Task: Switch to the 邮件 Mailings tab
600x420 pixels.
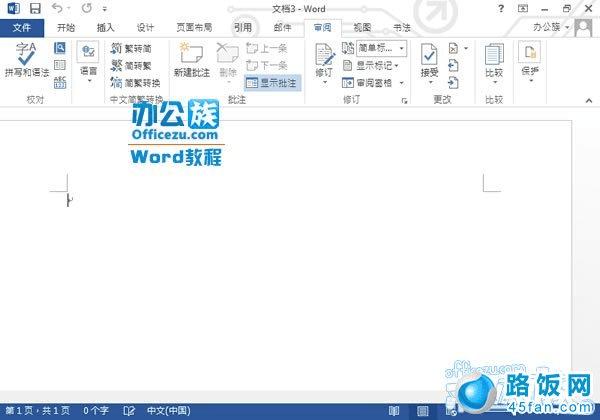Action: click(283, 28)
